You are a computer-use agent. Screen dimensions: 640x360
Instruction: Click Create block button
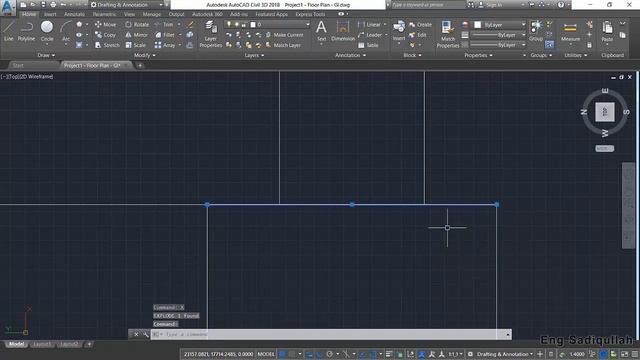(420, 24)
